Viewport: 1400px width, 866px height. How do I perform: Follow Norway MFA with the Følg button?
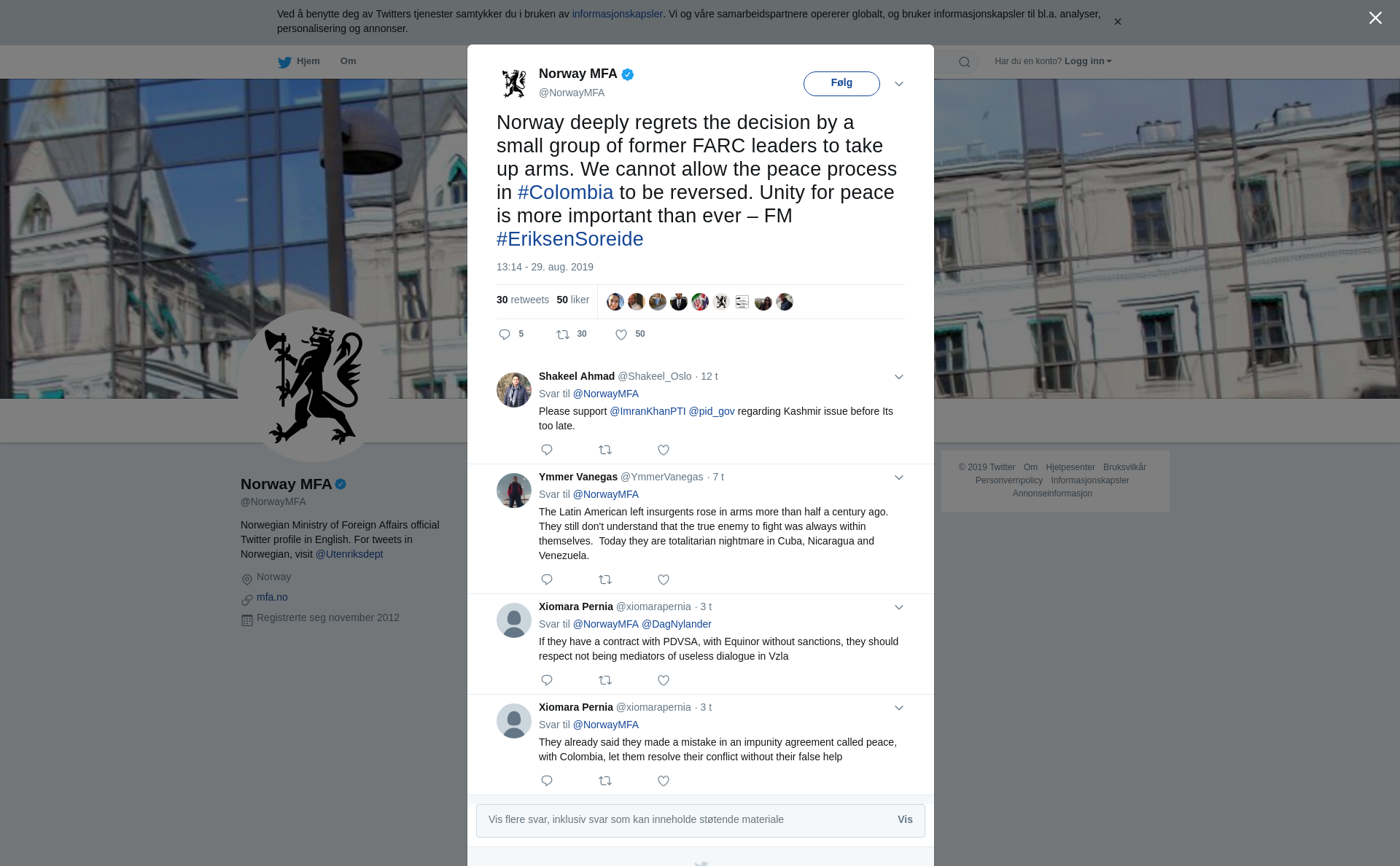(841, 83)
